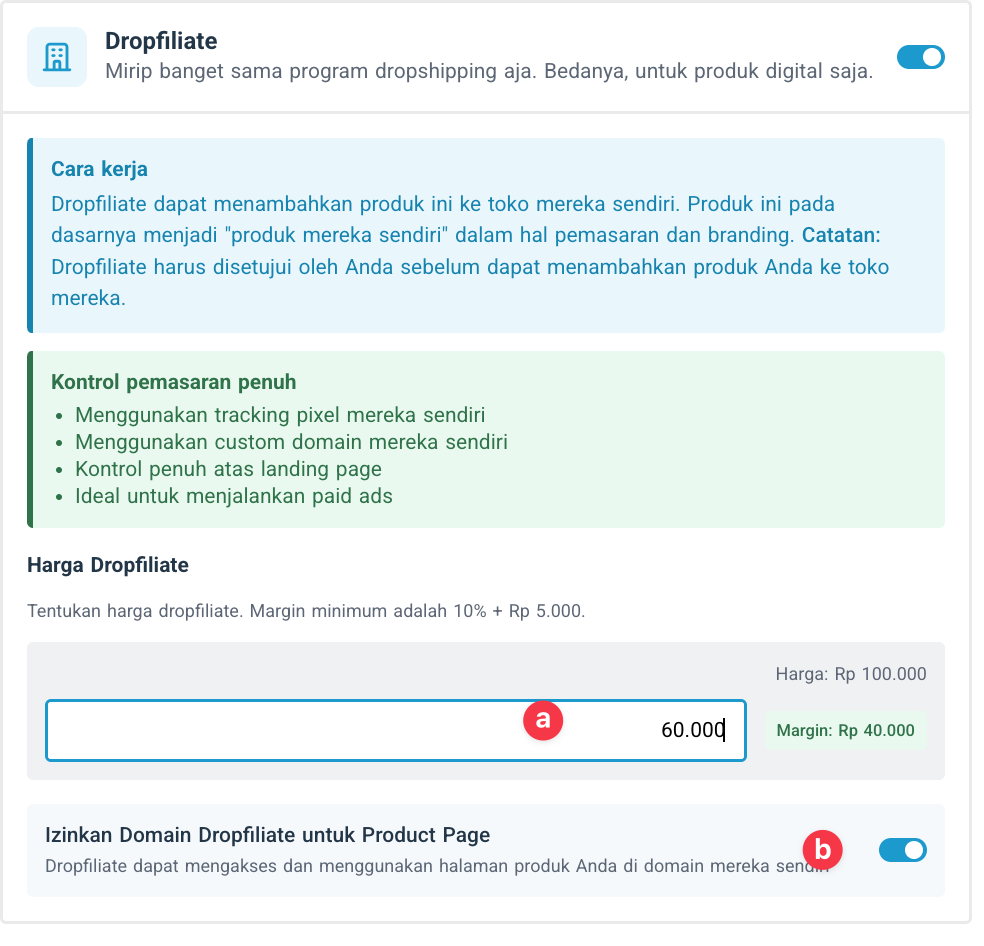The height and width of the screenshot is (946, 984).
Task: Select the Cara kerja heading
Action: tap(99, 168)
